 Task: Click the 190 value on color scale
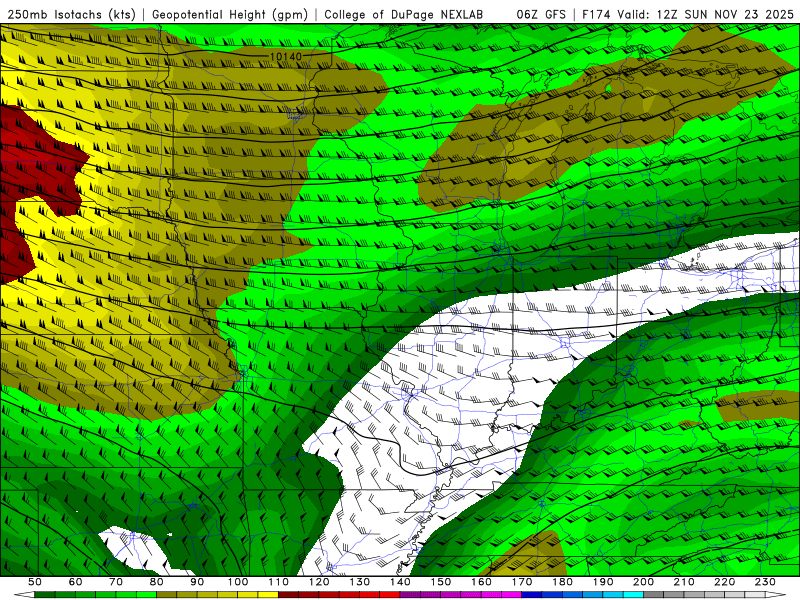603,582
